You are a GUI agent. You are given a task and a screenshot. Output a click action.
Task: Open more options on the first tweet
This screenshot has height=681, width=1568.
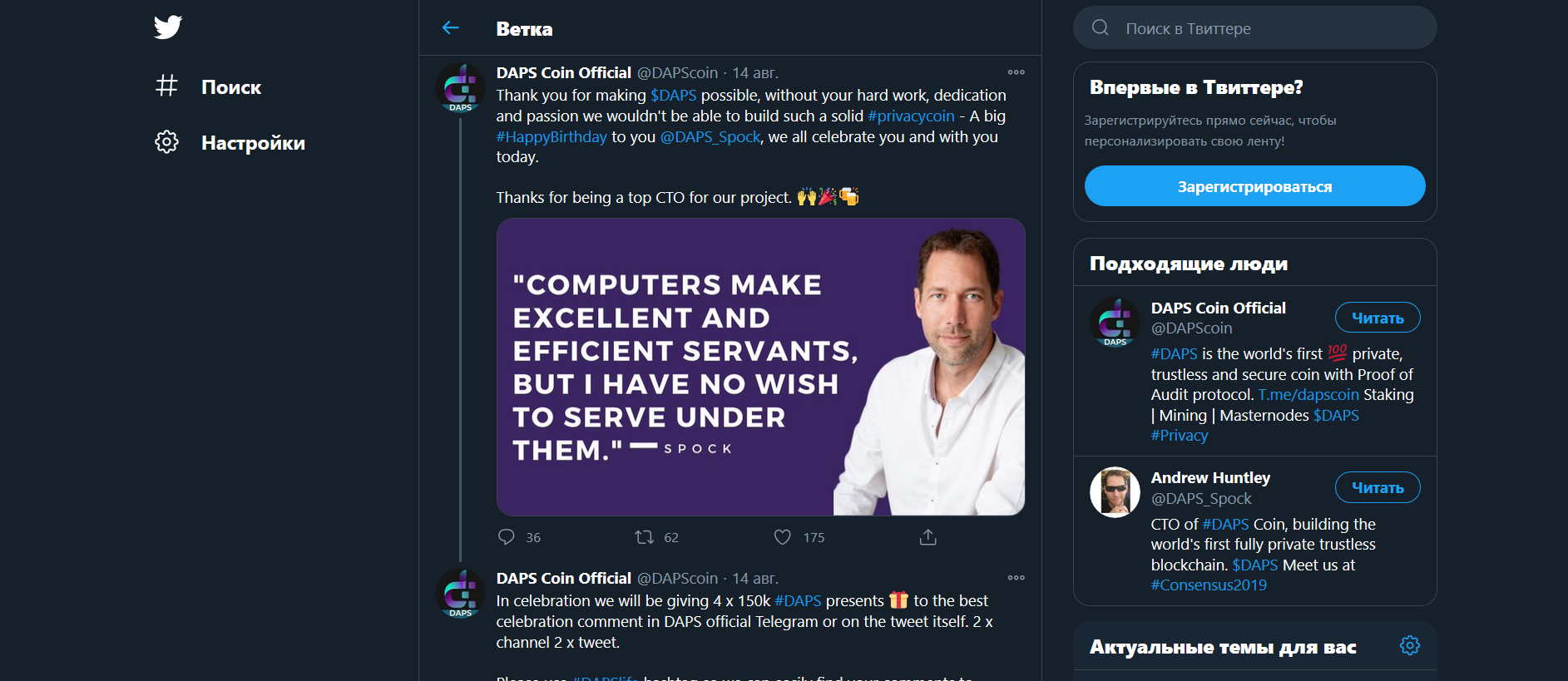click(1016, 72)
